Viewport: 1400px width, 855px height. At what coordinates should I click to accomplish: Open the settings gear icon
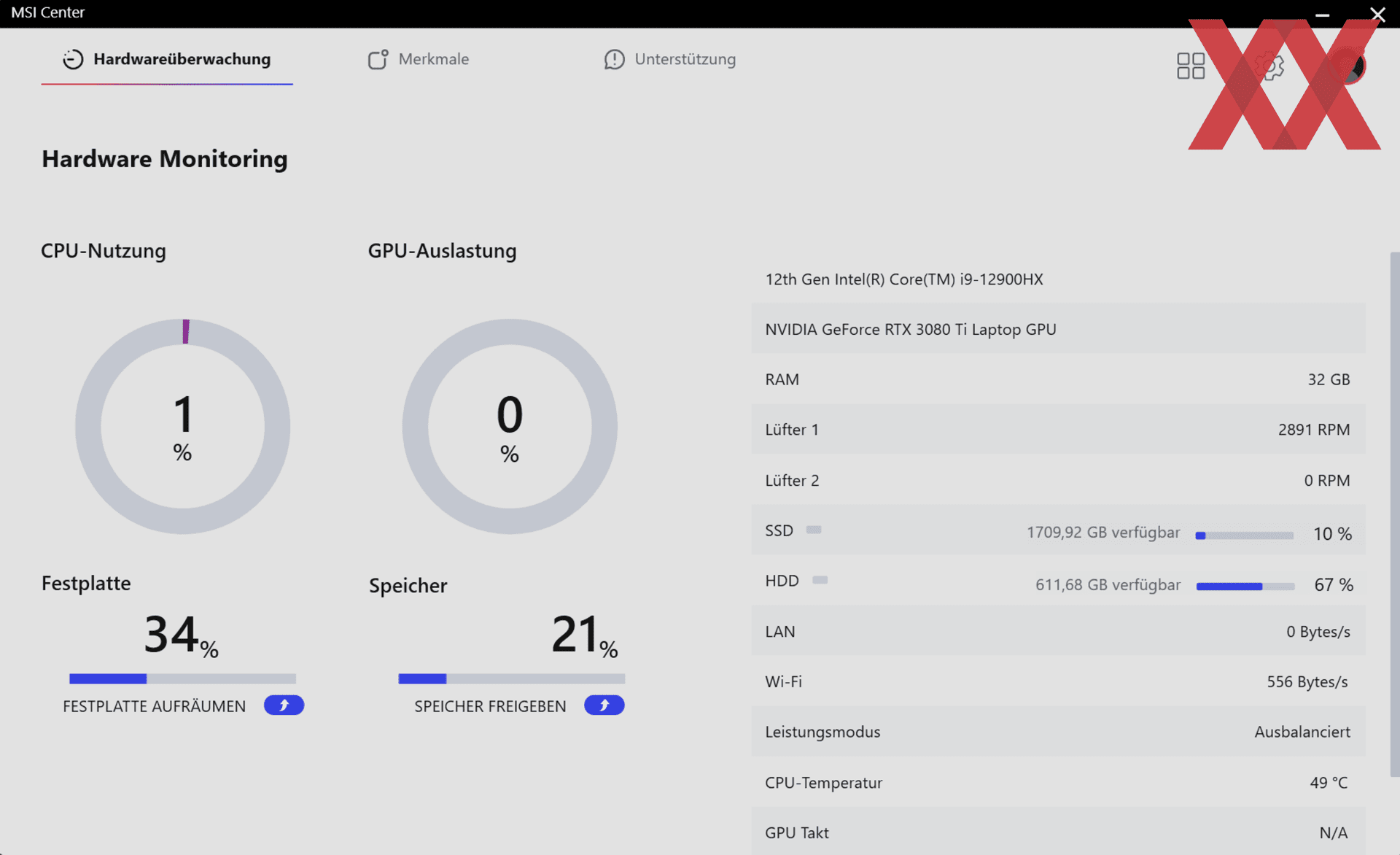tap(1269, 66)
